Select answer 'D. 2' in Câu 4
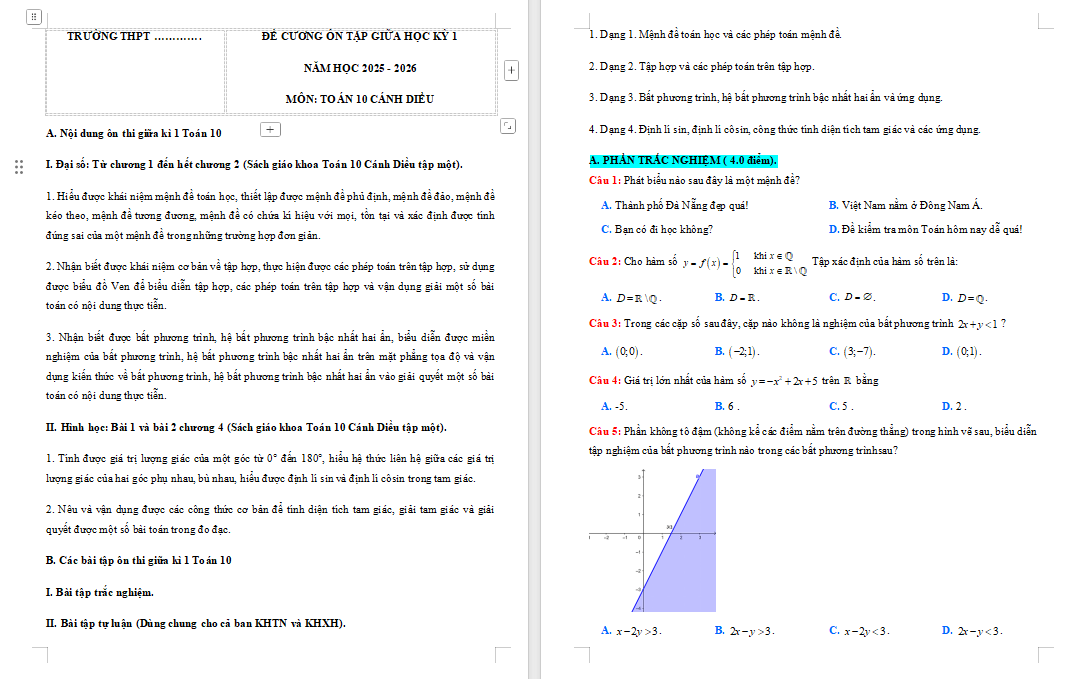Image resolution: width=1066 pixels, height=679 pixels. pos(955,406)
